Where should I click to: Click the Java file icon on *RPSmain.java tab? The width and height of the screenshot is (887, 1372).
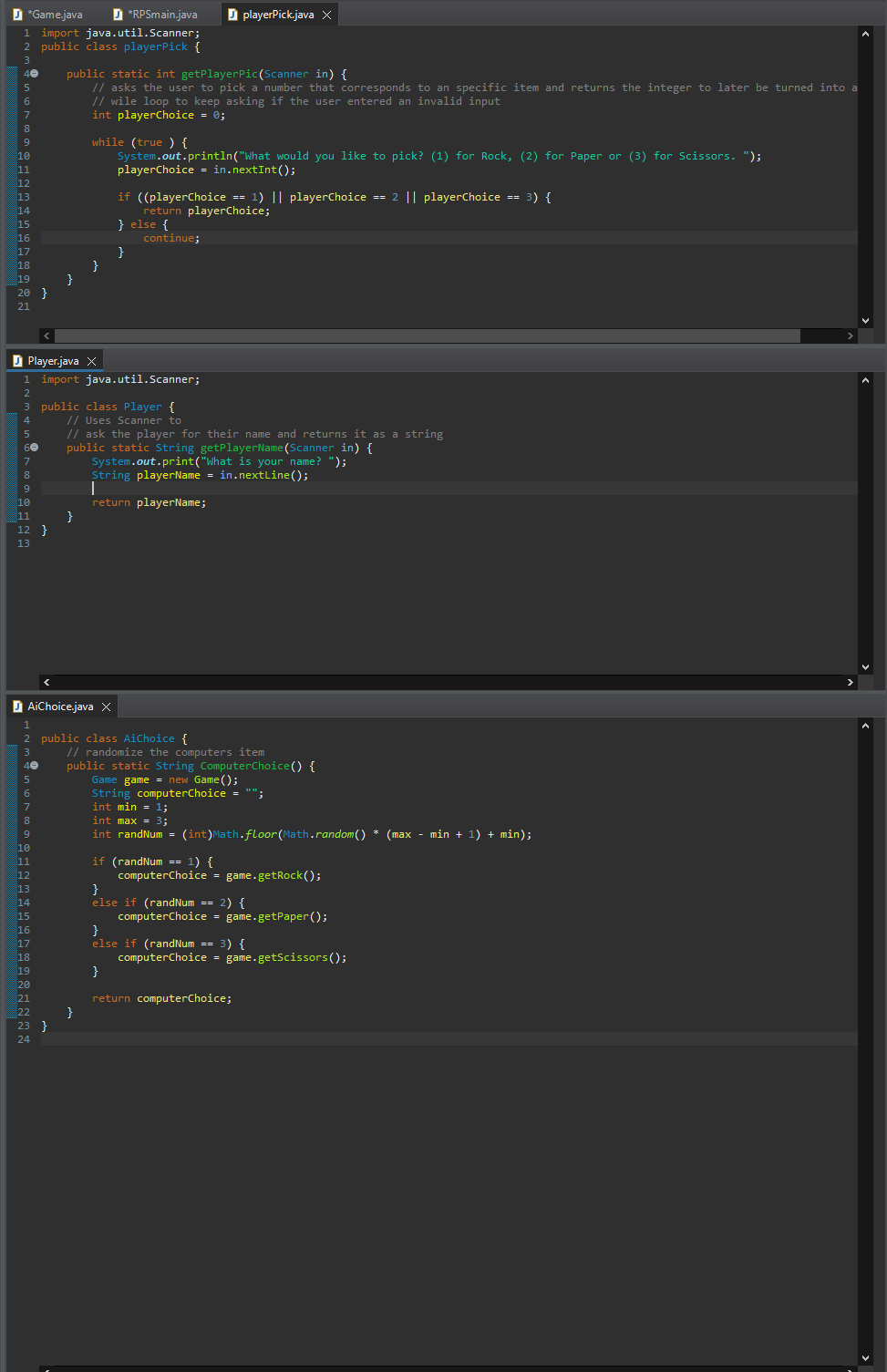tap(118, 15)
